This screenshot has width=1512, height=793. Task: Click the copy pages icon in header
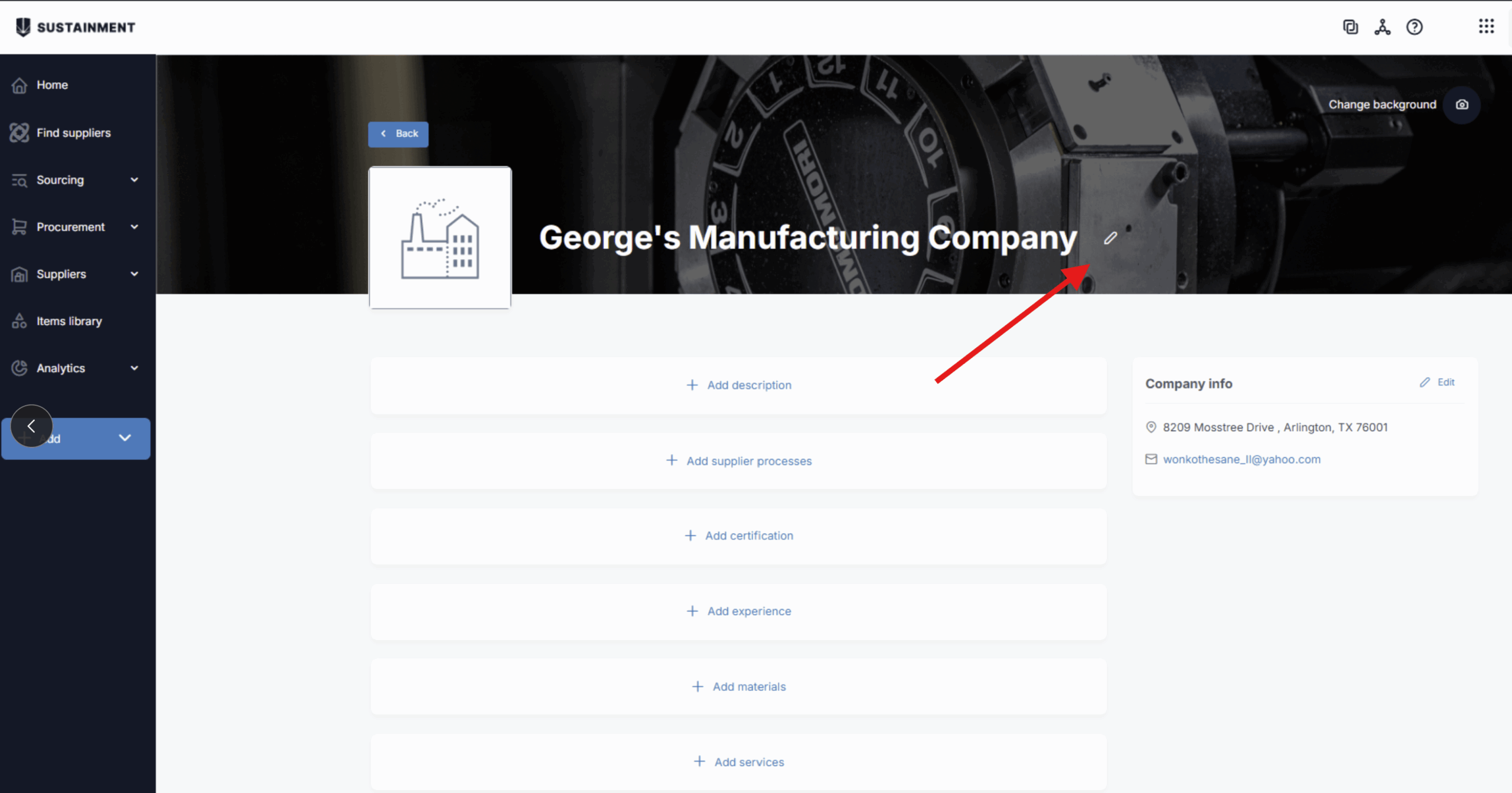tap(1350, 27)
